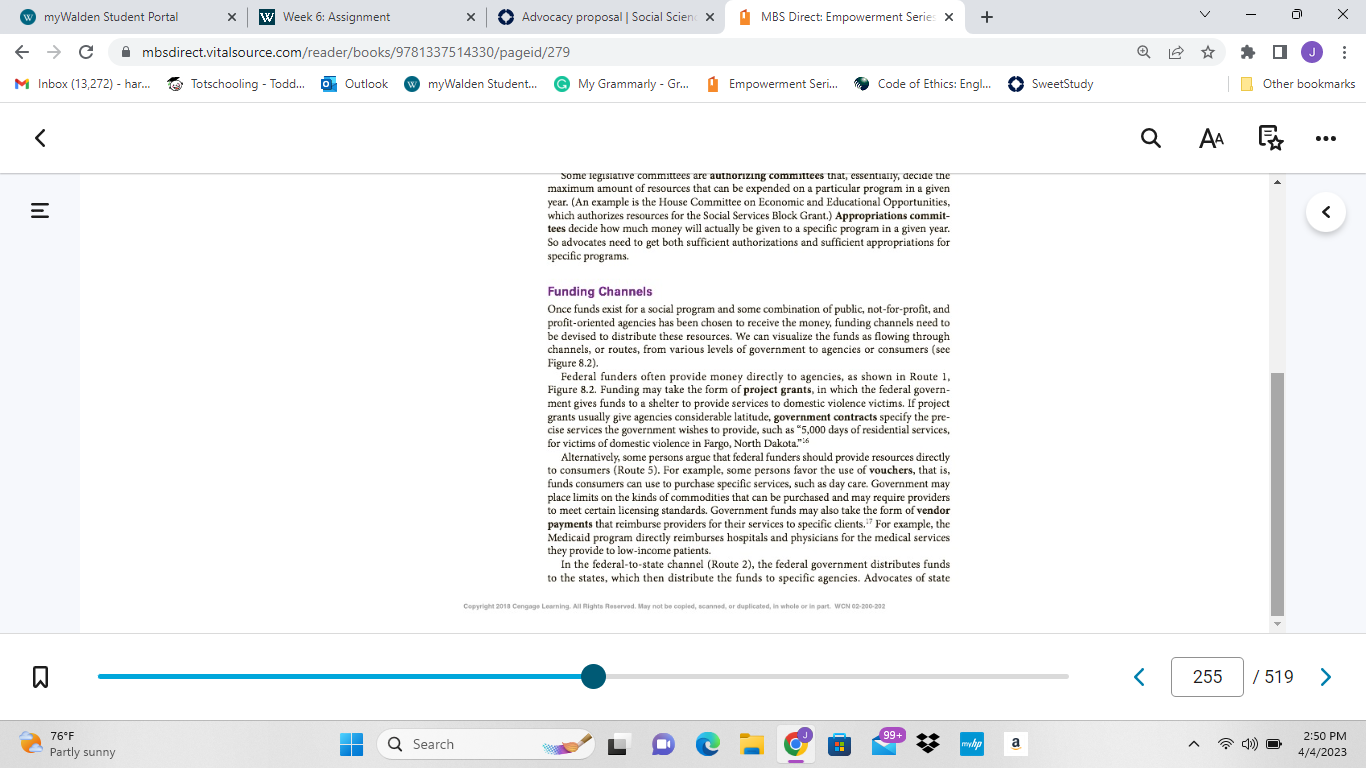Click the page number field showing 255
The image size is (1366, 768).
tap(1207, 677)
